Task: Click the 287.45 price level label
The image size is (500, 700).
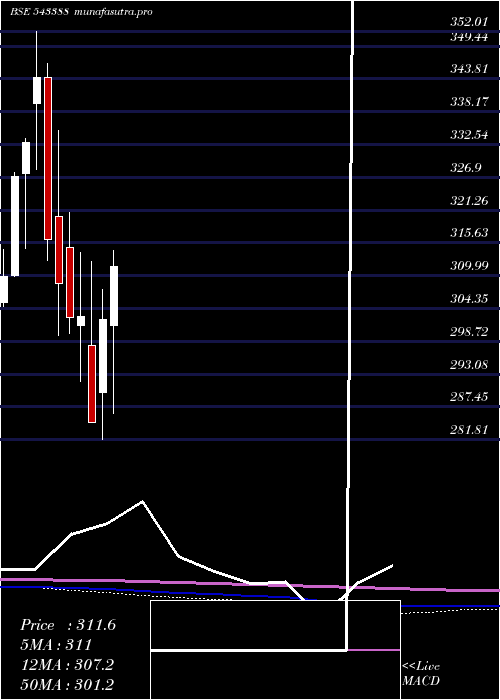Action: click(469, 397)
